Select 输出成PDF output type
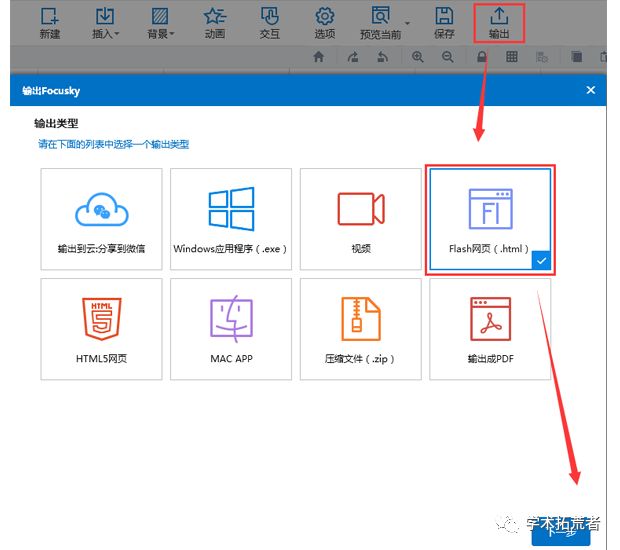The height and width of the screenshot is (550, 620). coord(490,329)
